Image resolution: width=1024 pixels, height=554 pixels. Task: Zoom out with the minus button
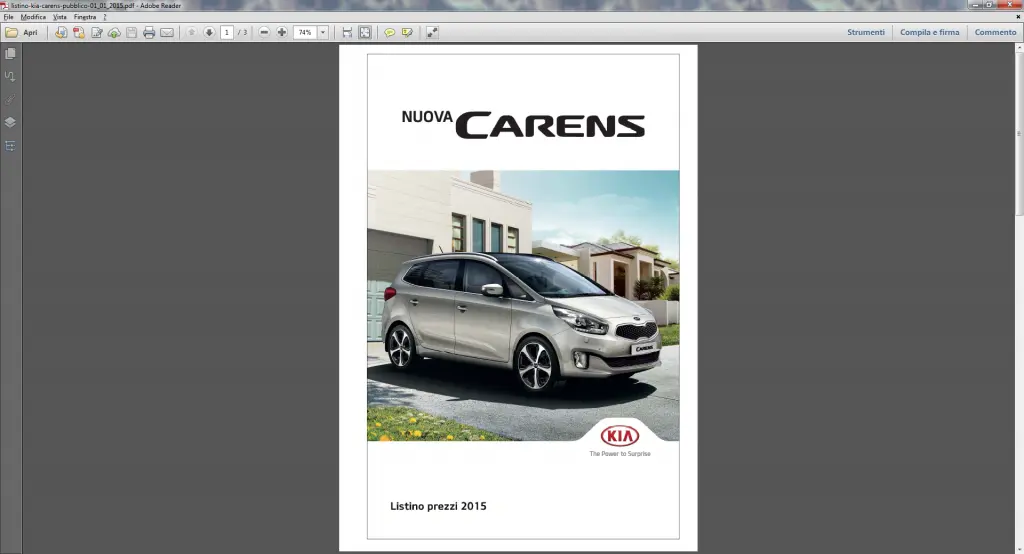tap(264, 32)
